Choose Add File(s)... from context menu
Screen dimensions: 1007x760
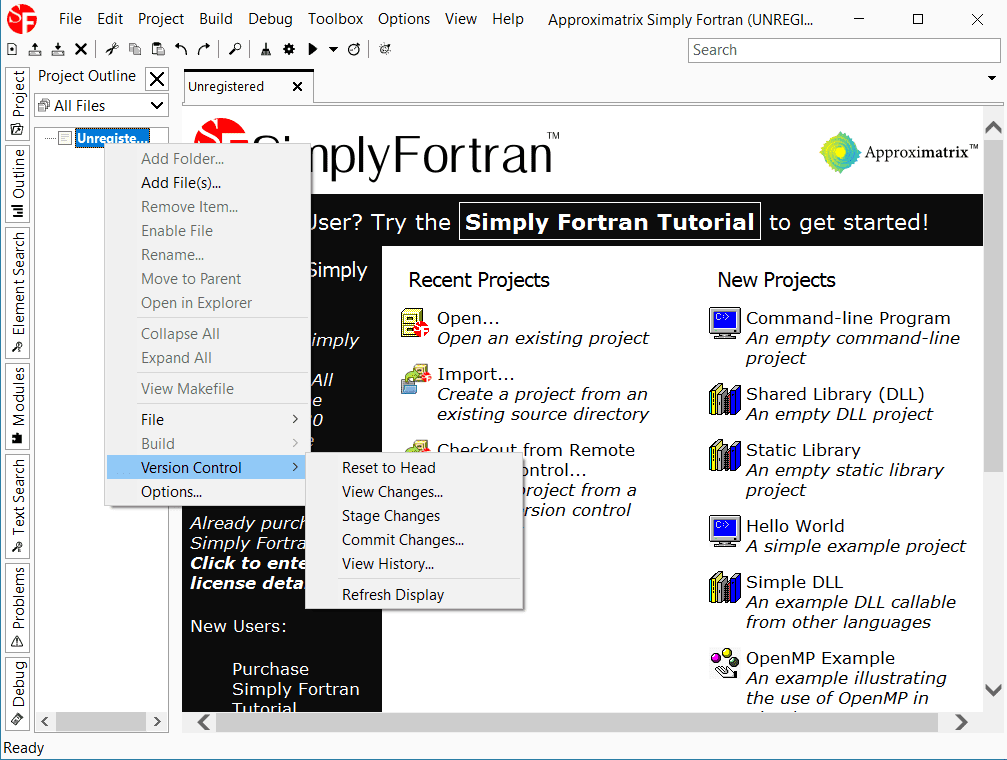coord(208,183)
